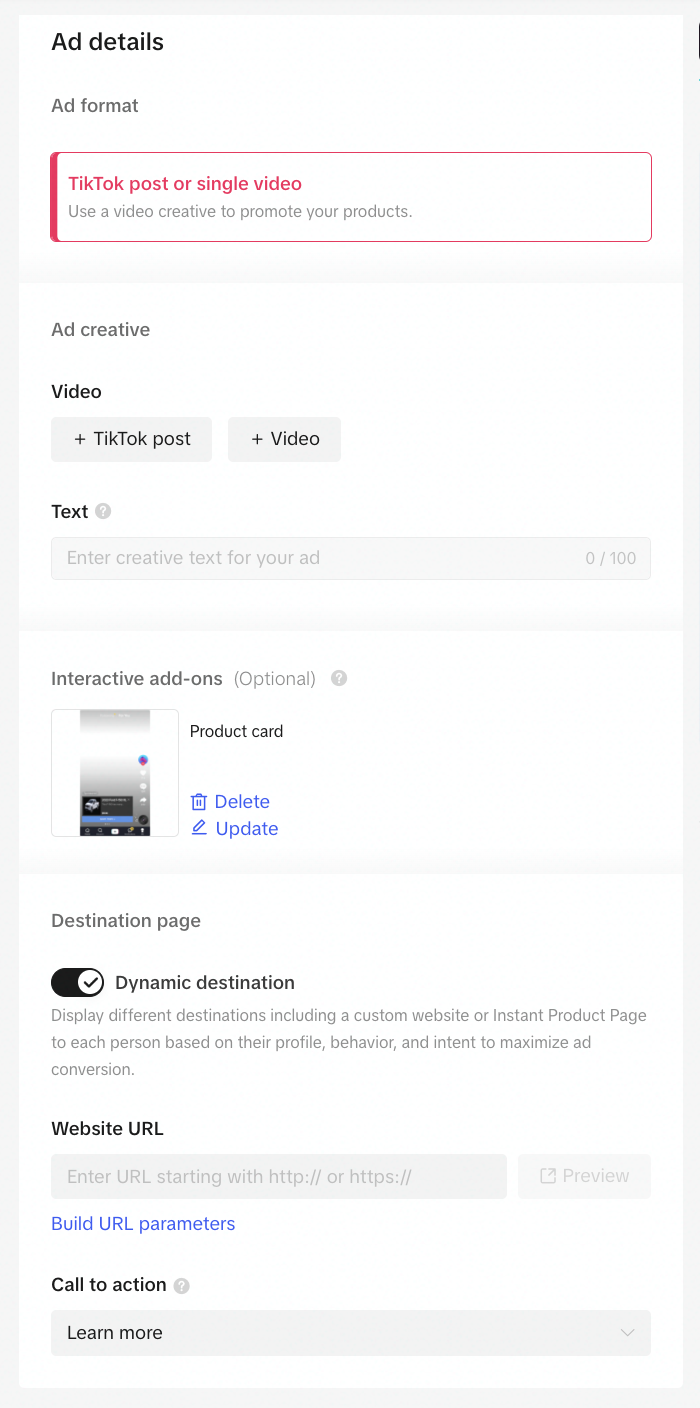Screen dimensions: 700x1408
Task: Focus the creative text input field
Action: tap(351, 558)
